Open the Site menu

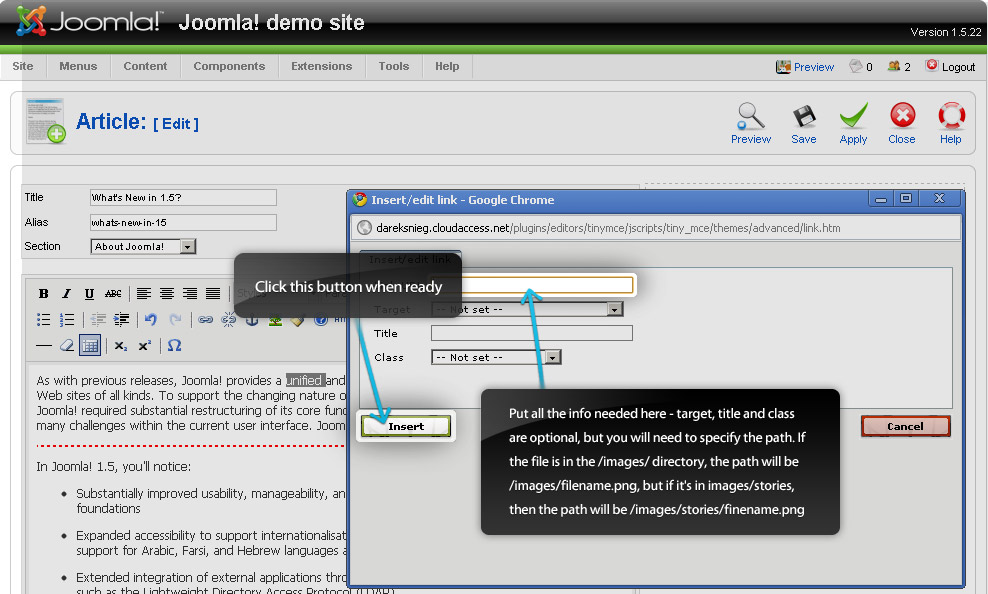click(x=23, y=66)
